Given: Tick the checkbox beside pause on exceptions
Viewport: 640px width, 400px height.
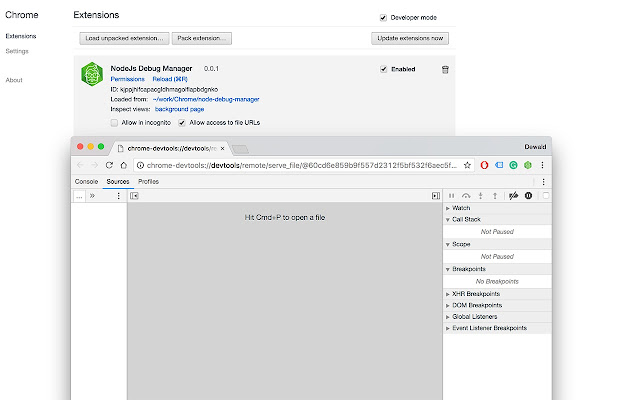Looking at the screenshot, I should 546,196.
